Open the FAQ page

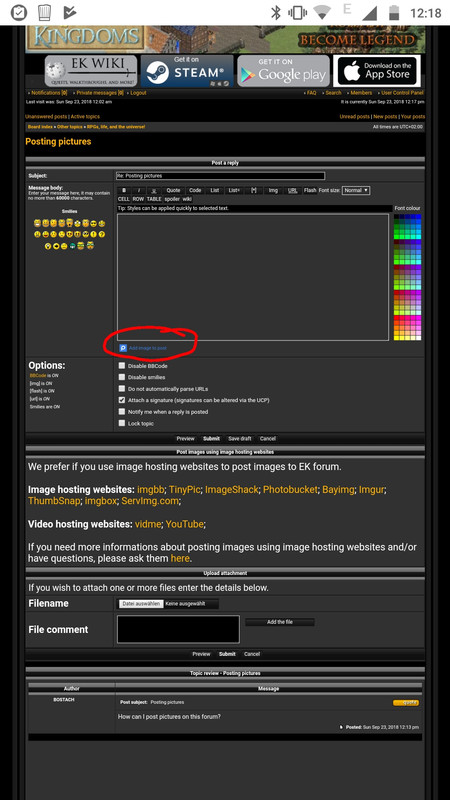(312, 93)
